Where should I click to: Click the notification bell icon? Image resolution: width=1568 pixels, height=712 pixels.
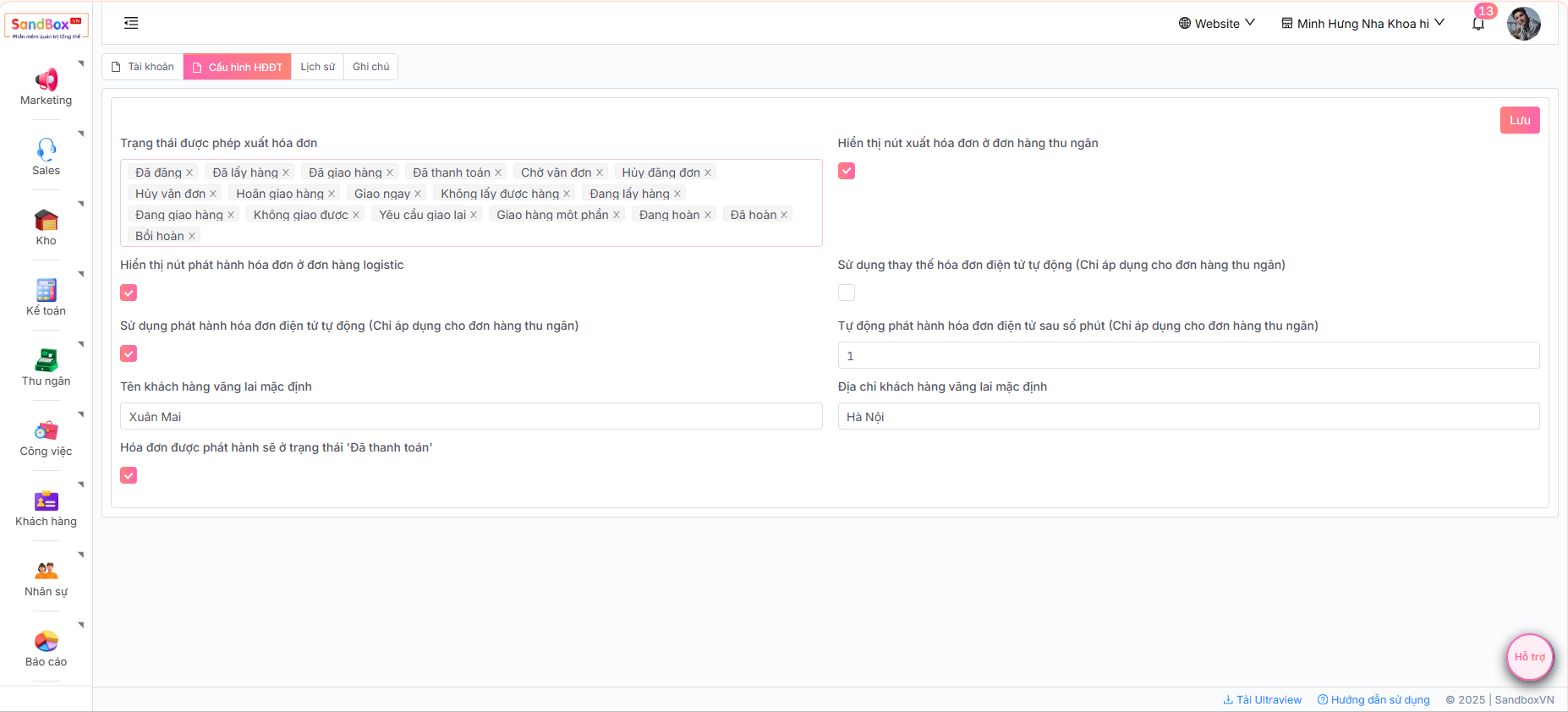pyautogui.click(x=1478, y=24)
